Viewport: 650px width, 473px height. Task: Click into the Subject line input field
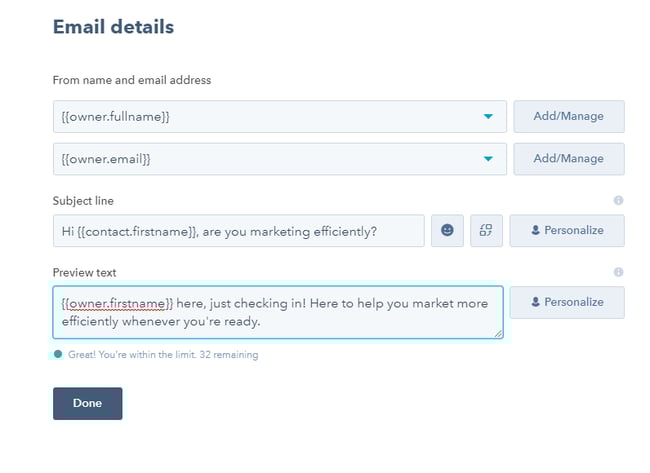point(238,230)
